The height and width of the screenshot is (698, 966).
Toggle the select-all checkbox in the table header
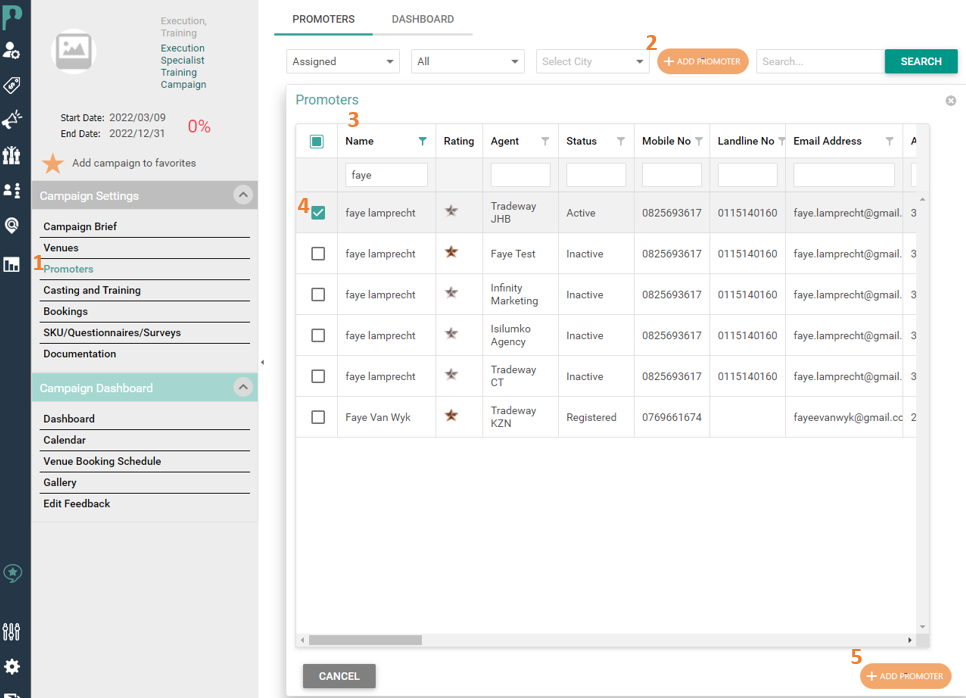click(x=316, y=140)
